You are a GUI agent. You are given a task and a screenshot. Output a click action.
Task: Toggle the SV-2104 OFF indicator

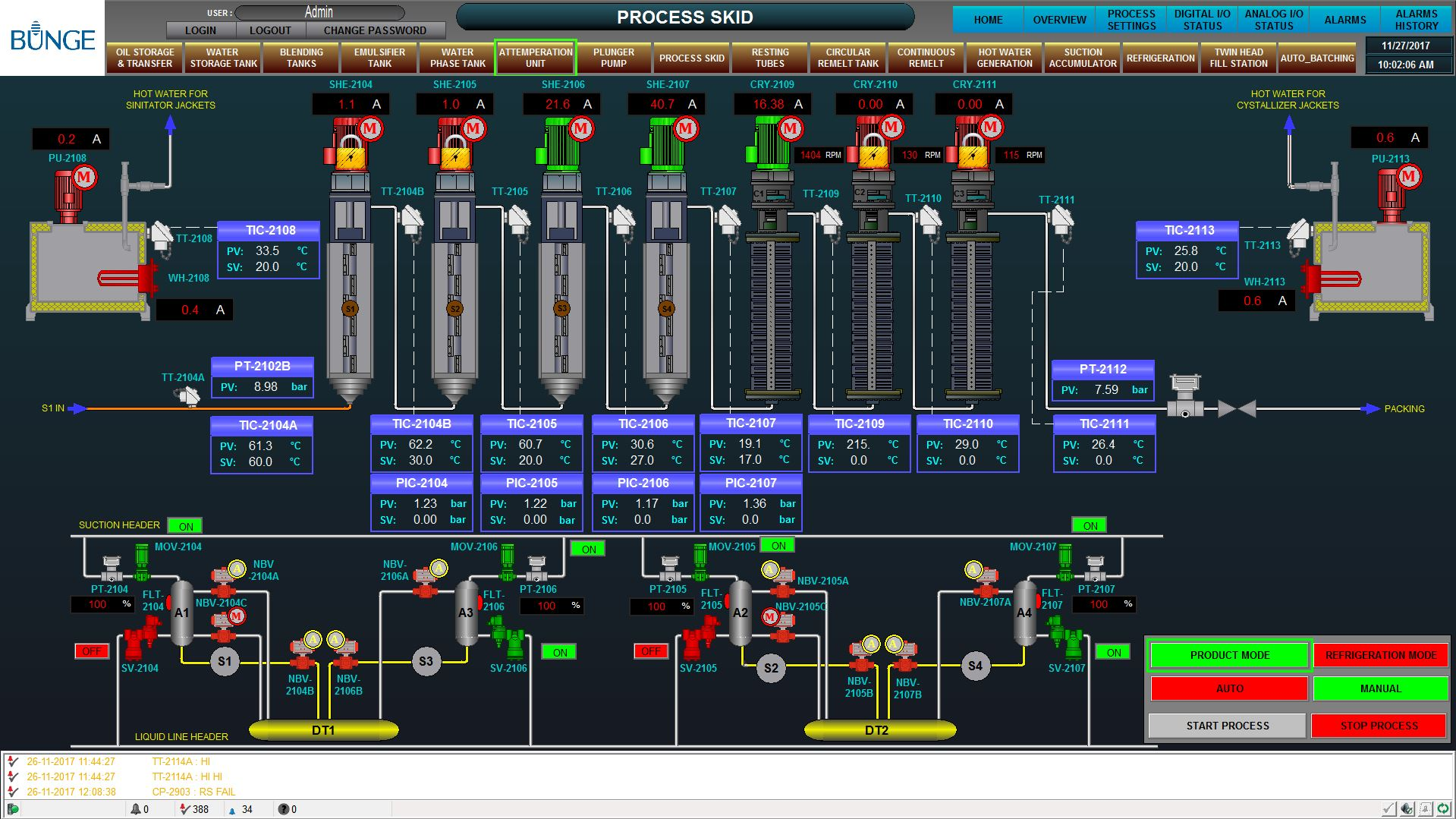[x=91, y=651]
